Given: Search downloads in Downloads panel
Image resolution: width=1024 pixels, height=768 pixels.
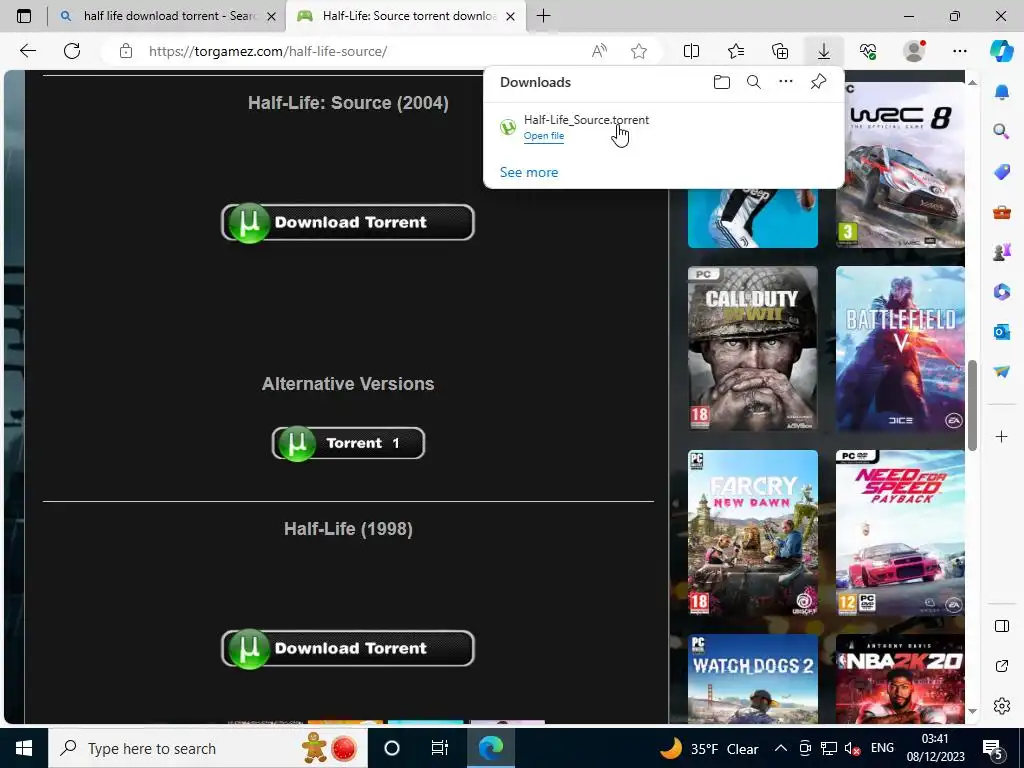Looking at the screenshot, I should point(754,82).
